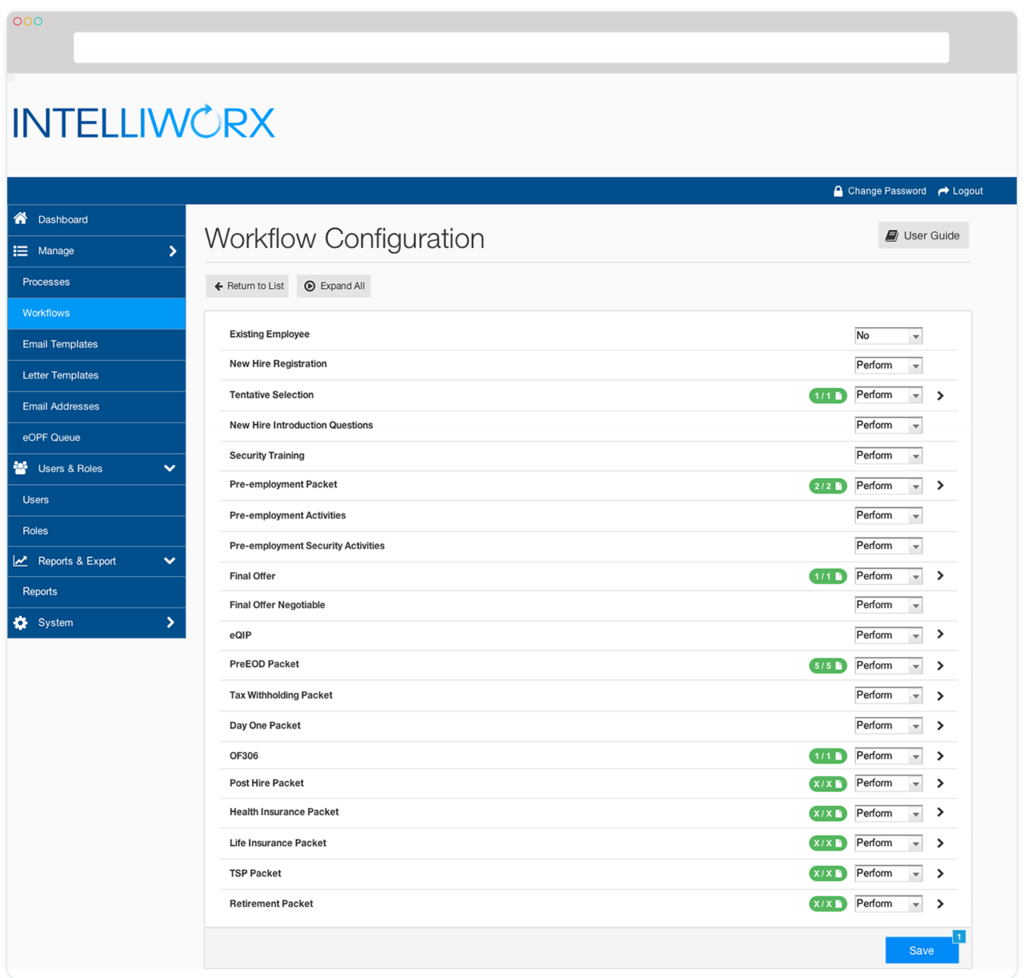Click the Logout link

pos(960,191)
